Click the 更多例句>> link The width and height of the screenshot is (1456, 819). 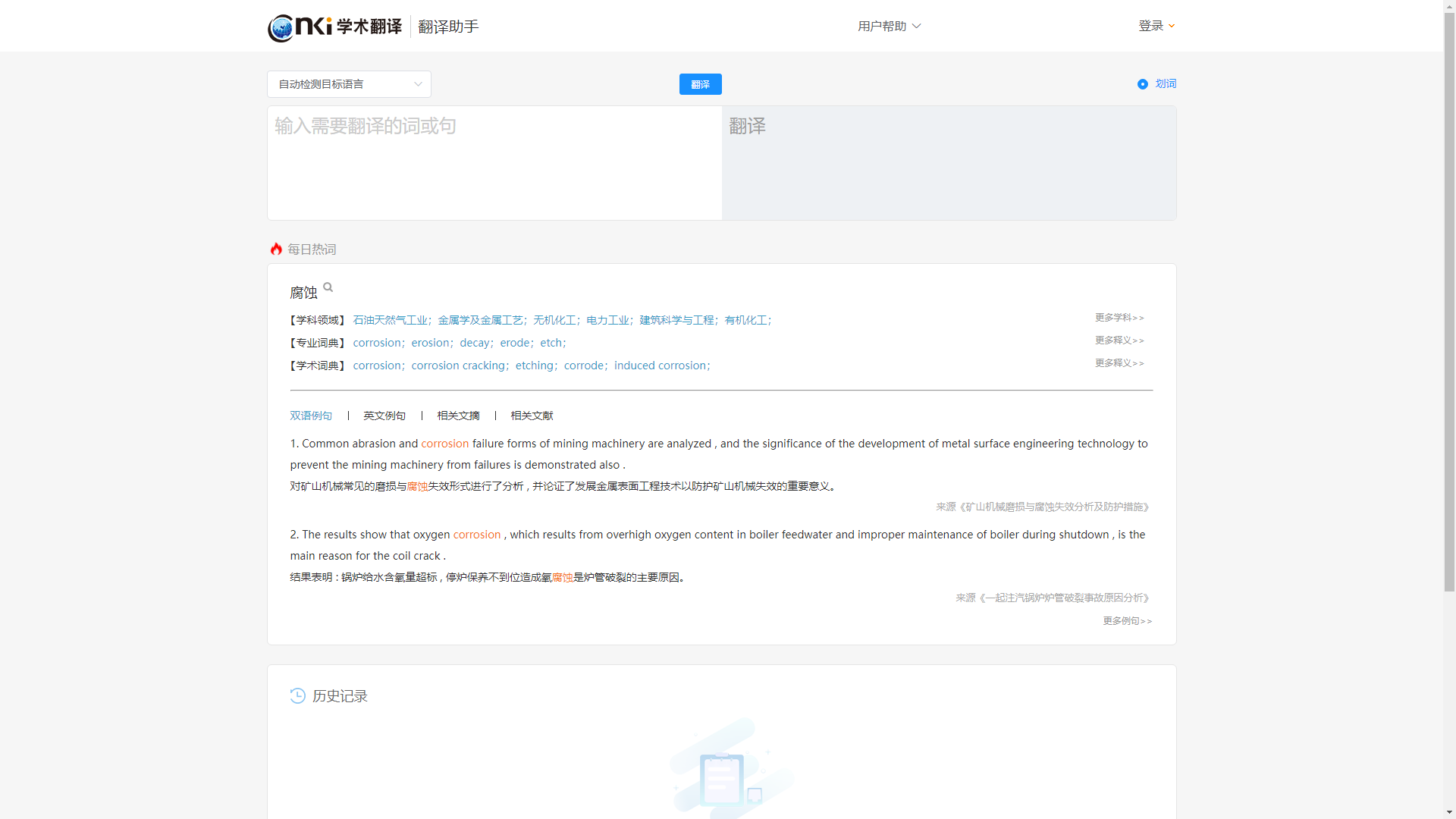[x=1127, y=620]
